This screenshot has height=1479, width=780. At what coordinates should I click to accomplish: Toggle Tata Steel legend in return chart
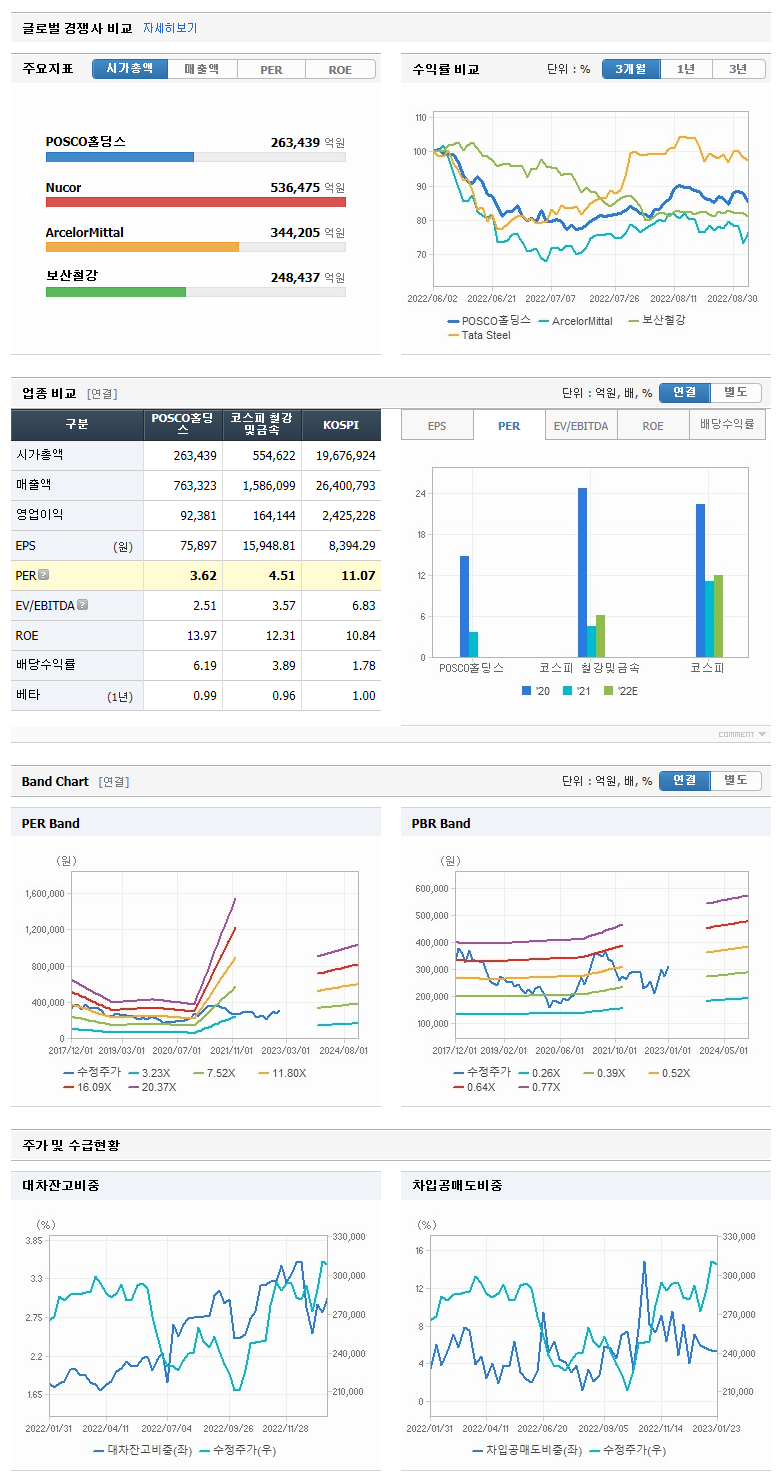pyautogui.click(x=478, y=335)
